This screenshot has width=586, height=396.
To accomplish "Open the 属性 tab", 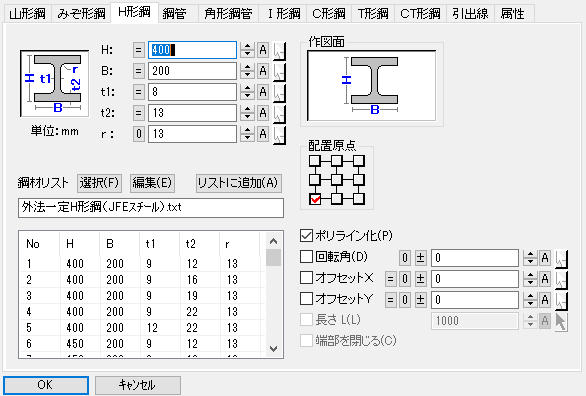I will tap(513, 14).
